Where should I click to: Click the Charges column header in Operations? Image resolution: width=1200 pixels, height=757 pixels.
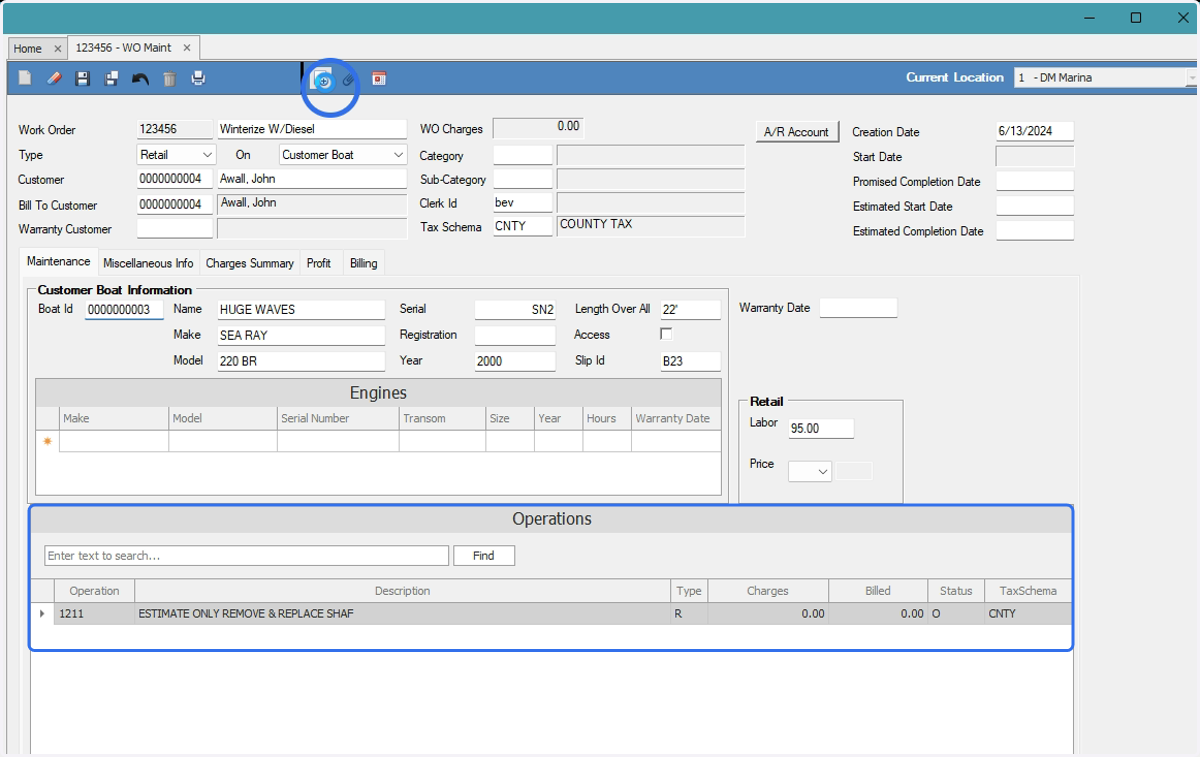coord(768,591)
